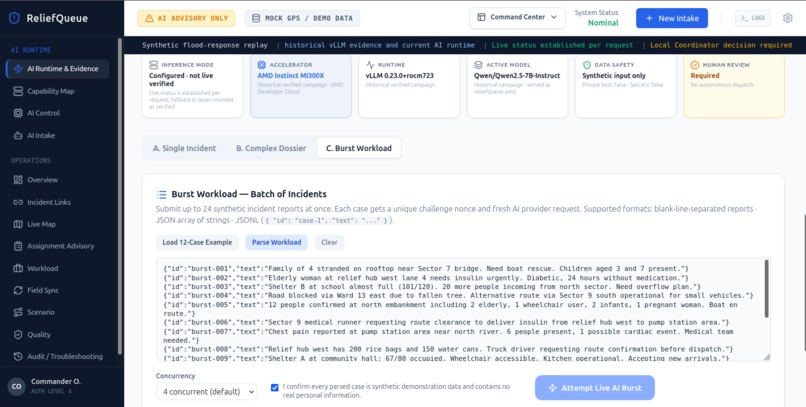Open settings via the gear icon

787,18
